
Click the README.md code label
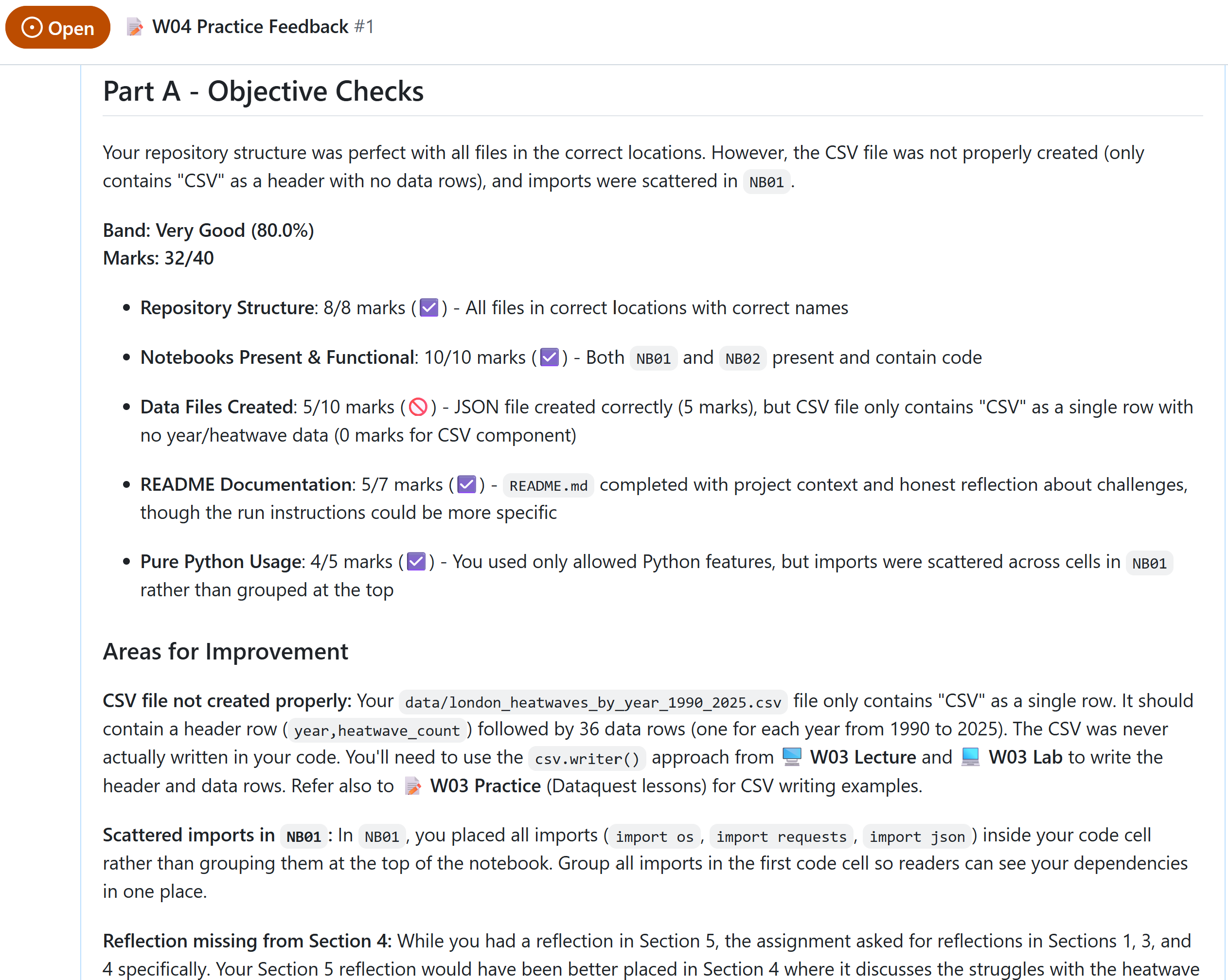pos(548,486)
